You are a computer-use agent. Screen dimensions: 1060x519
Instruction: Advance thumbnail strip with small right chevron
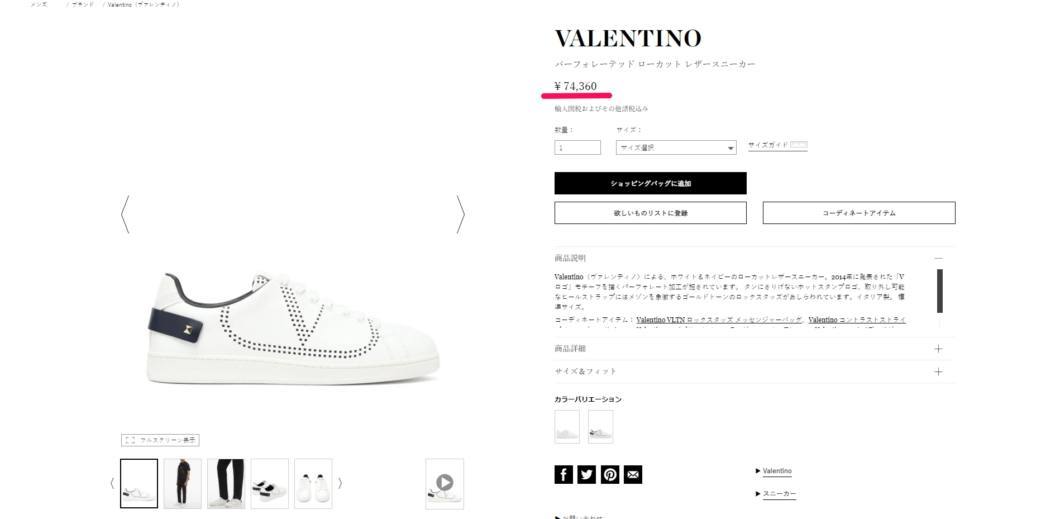click(339, 483)
